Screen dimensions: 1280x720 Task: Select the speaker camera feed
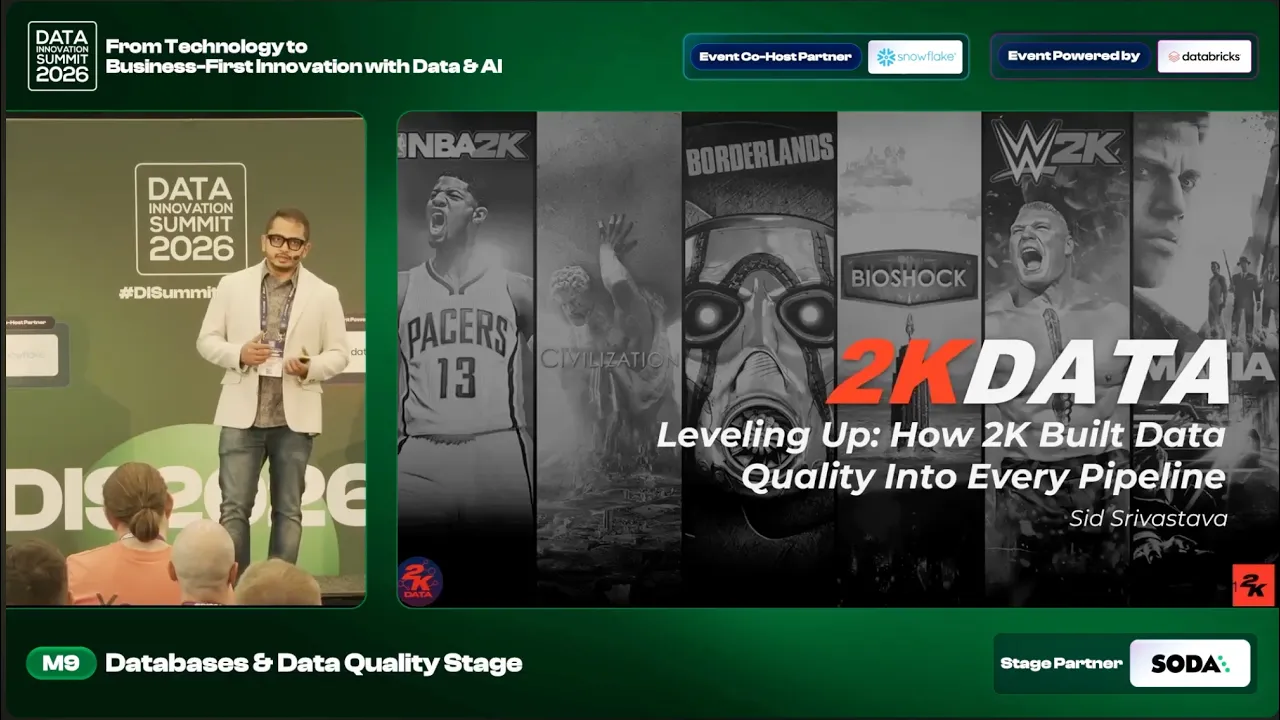pyautogui.click(x=186, y=359)
